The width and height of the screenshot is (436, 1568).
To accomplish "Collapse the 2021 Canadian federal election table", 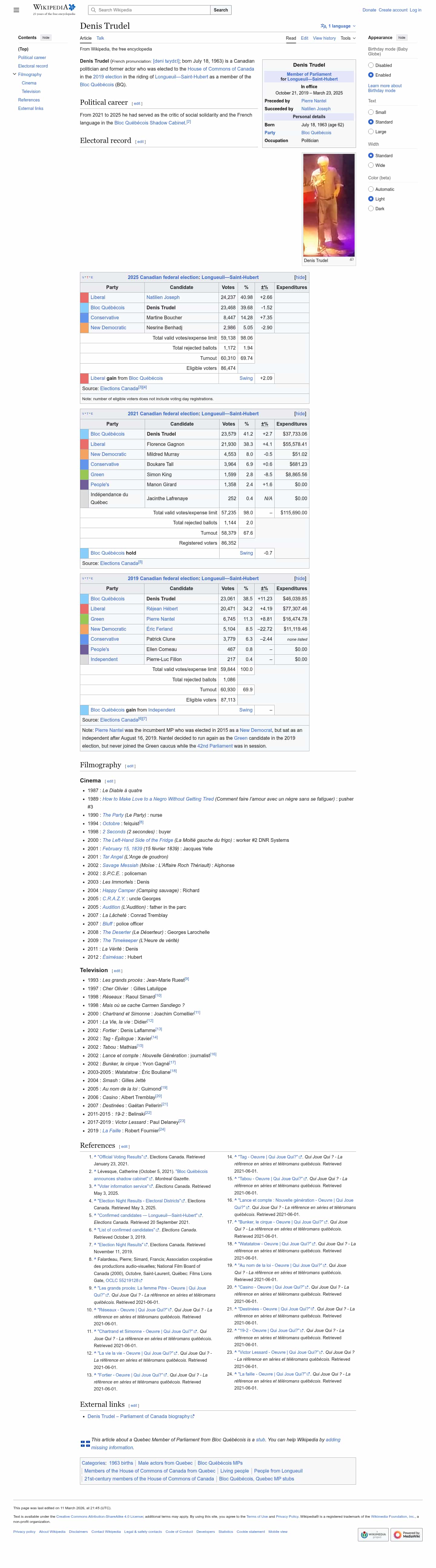I will click(300, 414).
